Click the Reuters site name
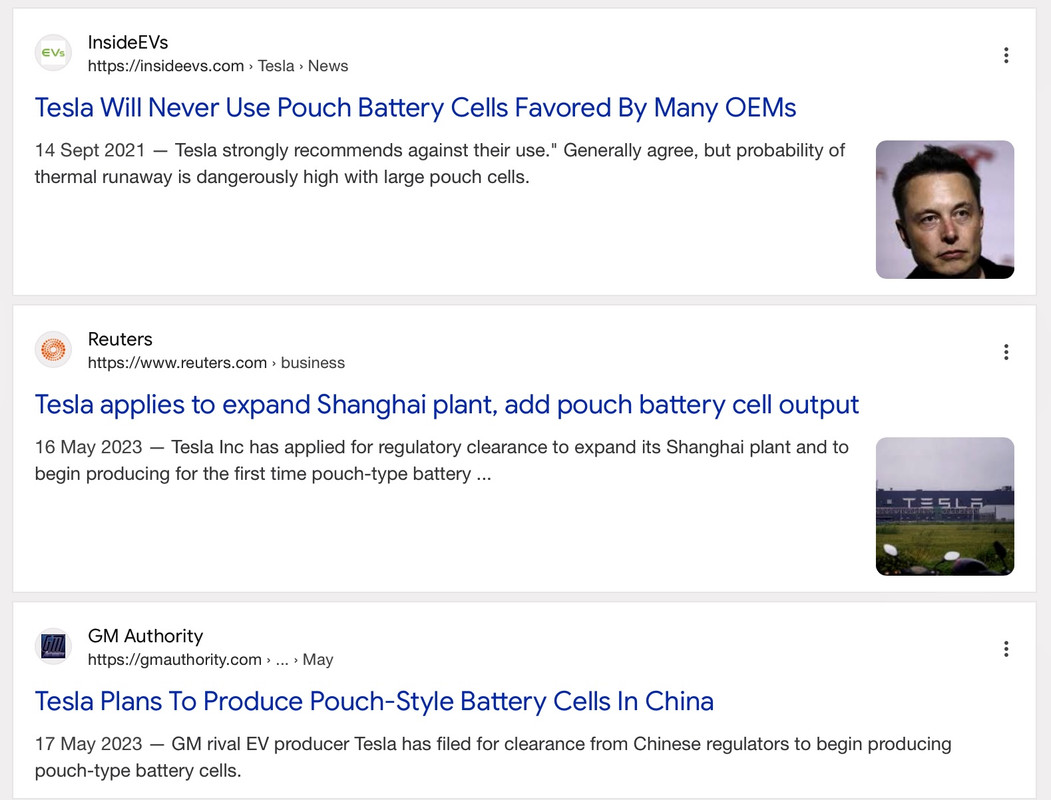The height and width of the screenshot is (800, 1051). (120, 339)
